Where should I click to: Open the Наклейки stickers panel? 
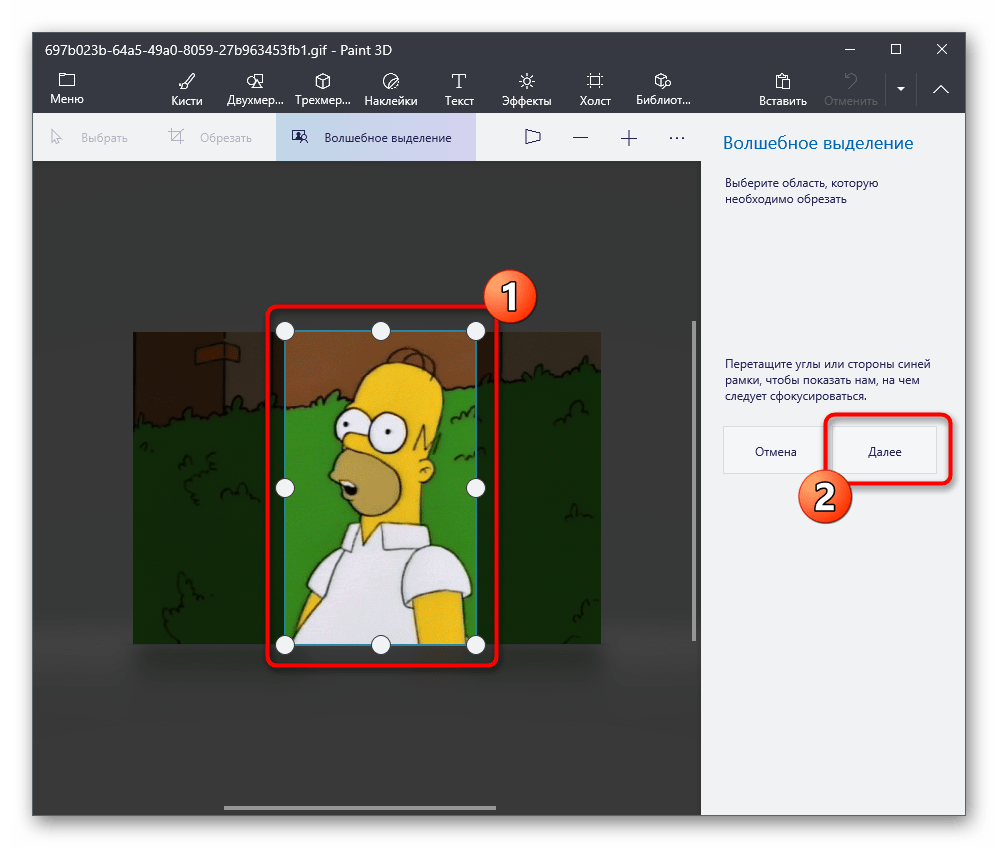tap(391, 88)
